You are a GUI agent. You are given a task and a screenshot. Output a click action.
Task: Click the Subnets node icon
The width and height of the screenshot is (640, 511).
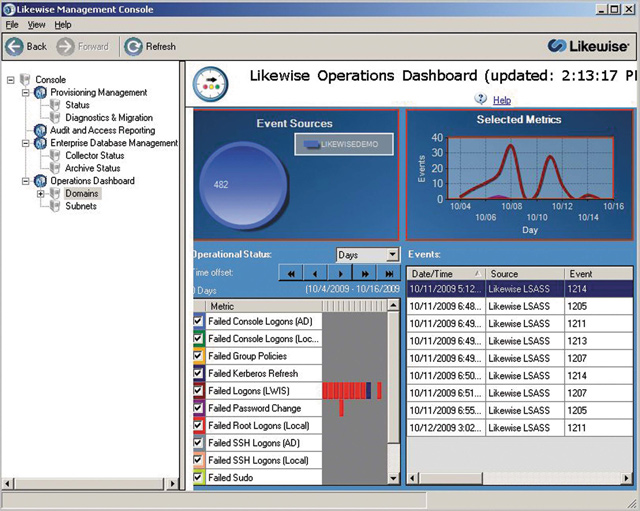click(55, 207)
